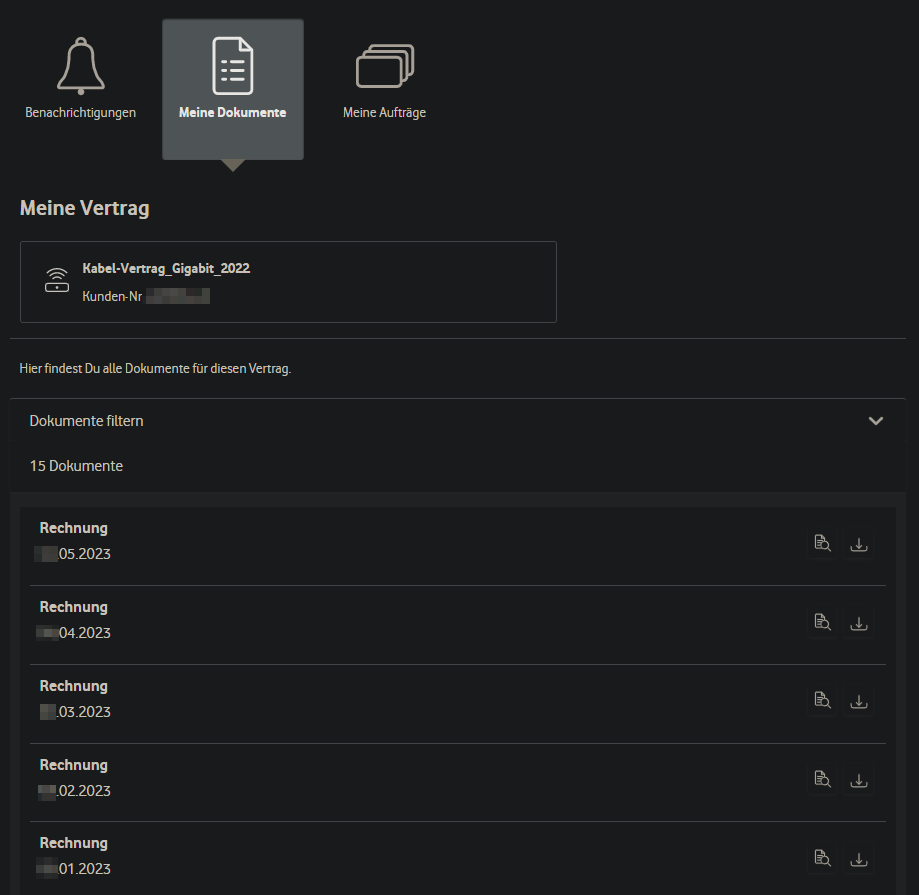This screenshot has width=919, height=895.
Task: Download the Rechnung from 02.2023
Action: pyautogui.click(x=859, y=780)
